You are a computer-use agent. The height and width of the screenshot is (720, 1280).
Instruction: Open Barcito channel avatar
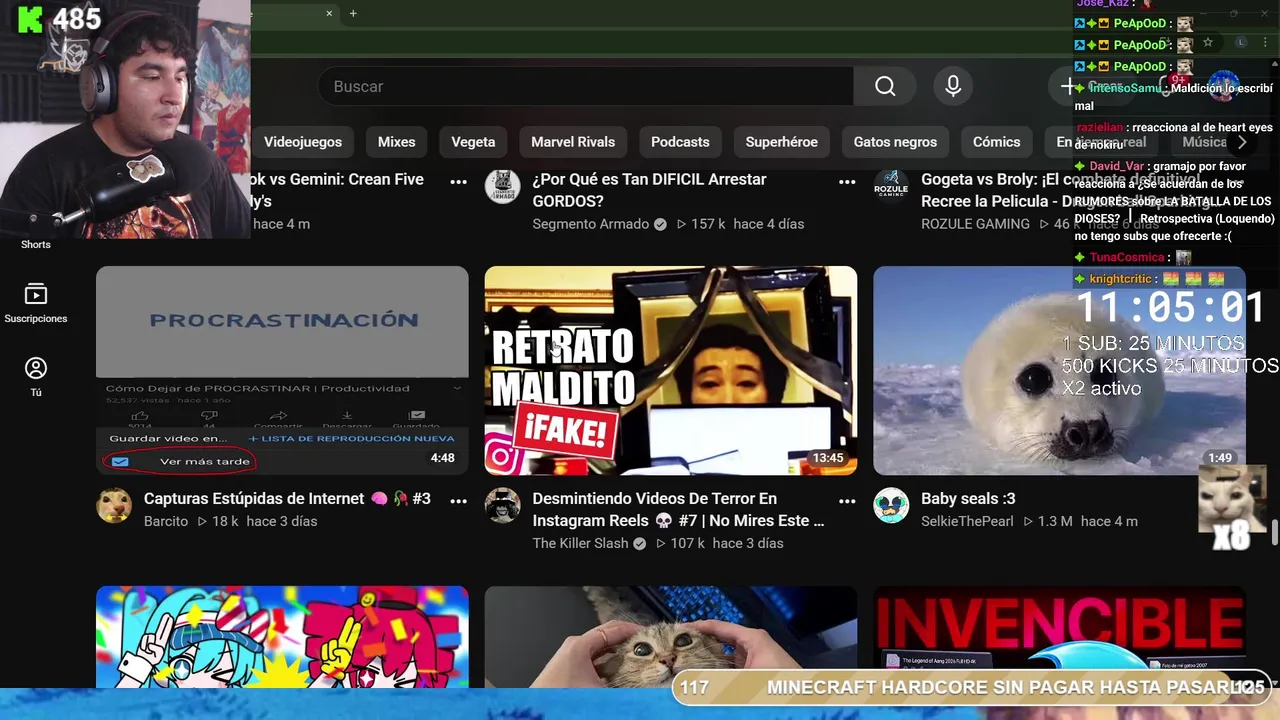click(x=114, y=505)
